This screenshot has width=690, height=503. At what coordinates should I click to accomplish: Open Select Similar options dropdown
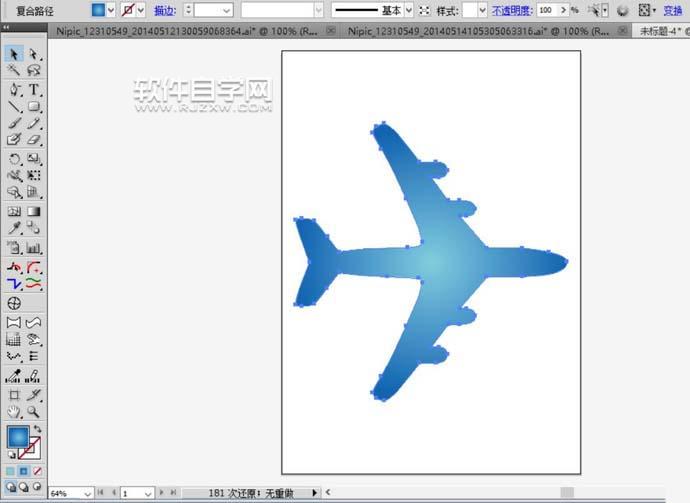[x=606, y=10]
